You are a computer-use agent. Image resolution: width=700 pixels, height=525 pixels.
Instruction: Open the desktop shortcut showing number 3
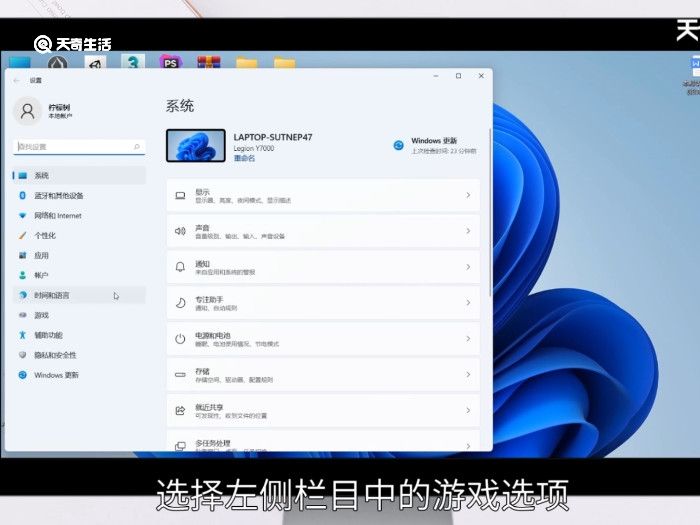[133, 62]
